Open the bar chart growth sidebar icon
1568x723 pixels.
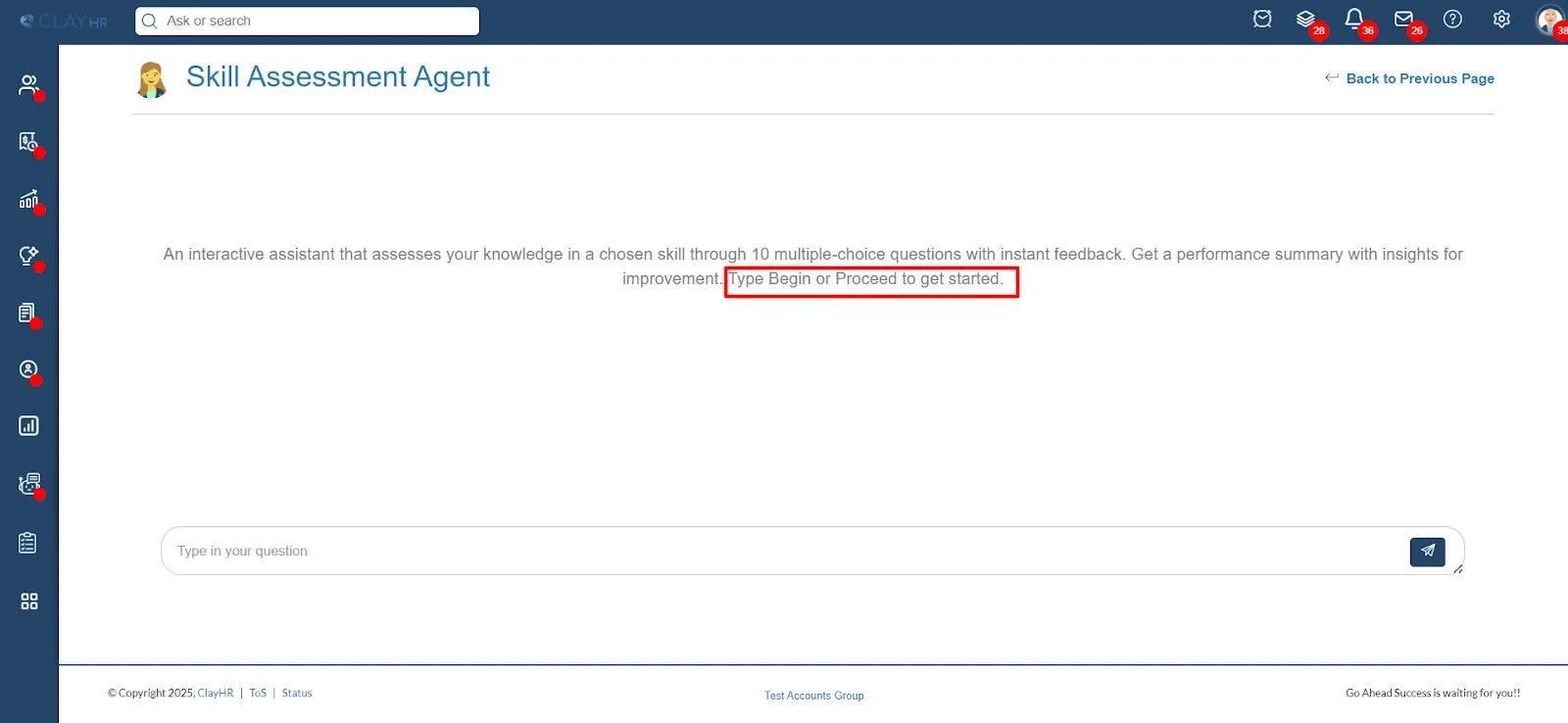tap(28, 199)
